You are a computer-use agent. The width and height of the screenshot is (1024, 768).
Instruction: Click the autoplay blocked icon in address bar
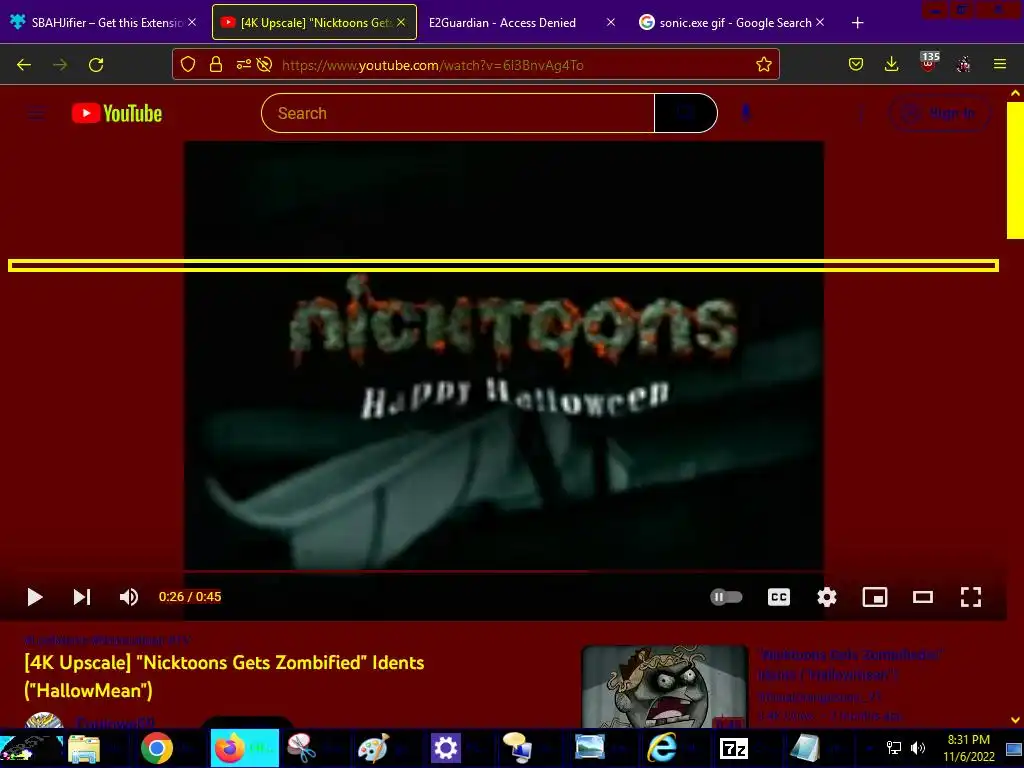[x=264, y=64]
